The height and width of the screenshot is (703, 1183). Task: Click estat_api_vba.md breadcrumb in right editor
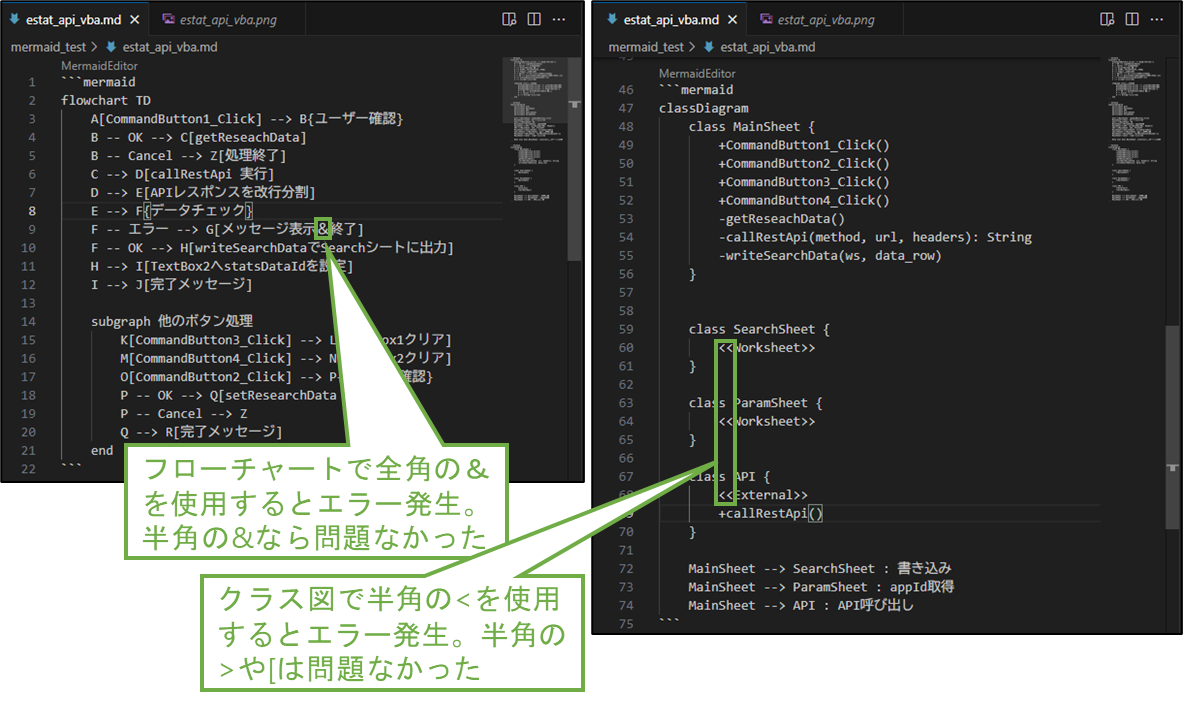(x=768, y=47)
